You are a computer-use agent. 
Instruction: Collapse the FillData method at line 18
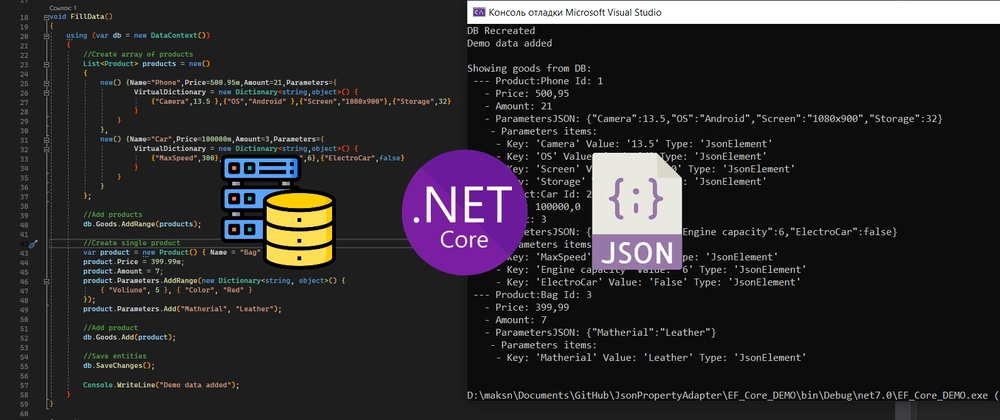click(47, 15)
